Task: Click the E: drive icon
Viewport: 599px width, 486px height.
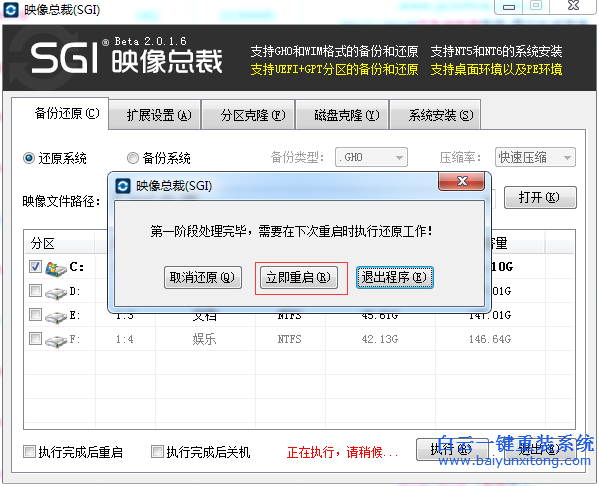Action: pos(56,317)
